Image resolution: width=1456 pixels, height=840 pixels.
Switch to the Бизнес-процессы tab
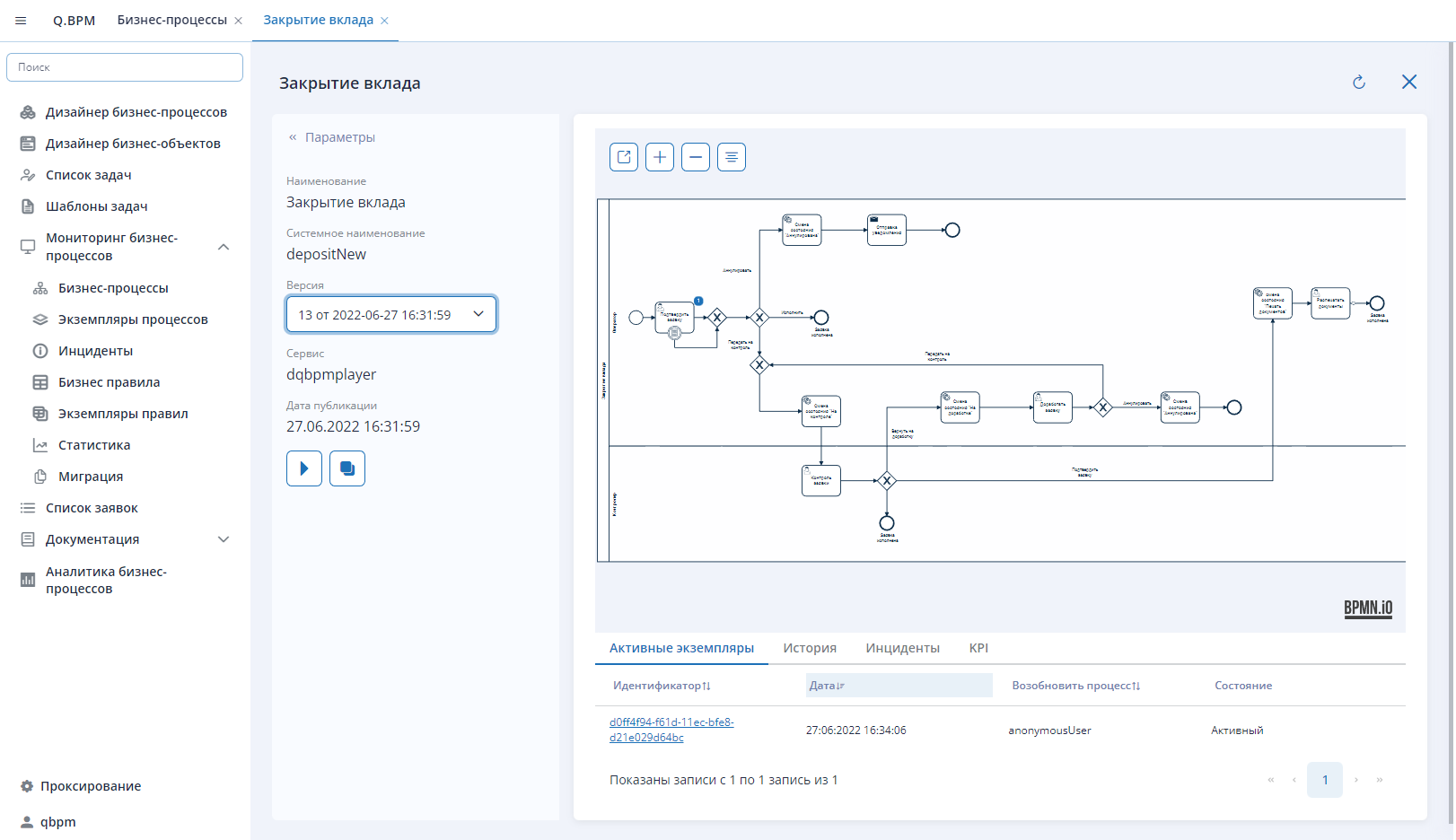(171, 20)
